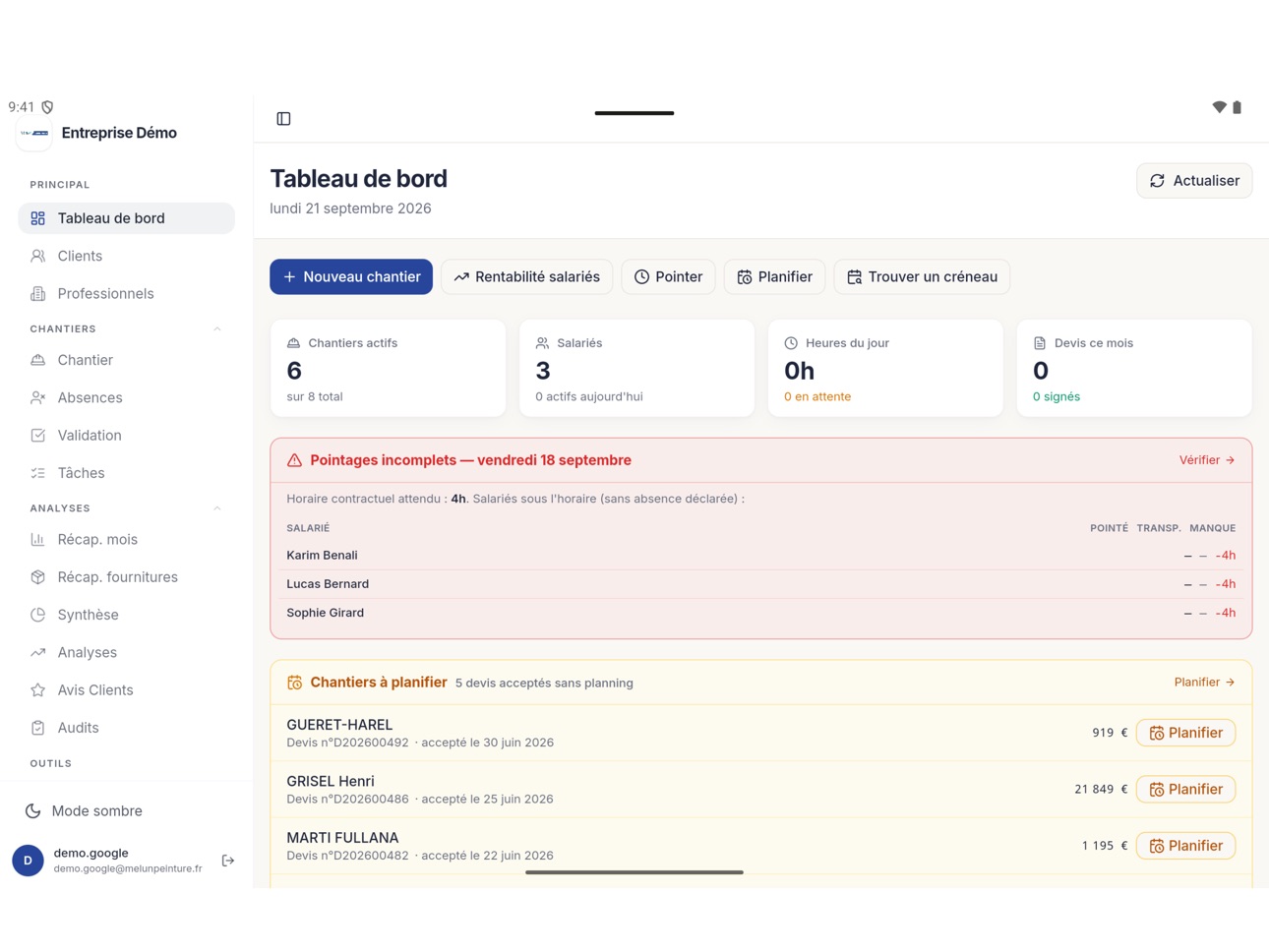Collapse the ANALYSES section chevron

[217, 508]
